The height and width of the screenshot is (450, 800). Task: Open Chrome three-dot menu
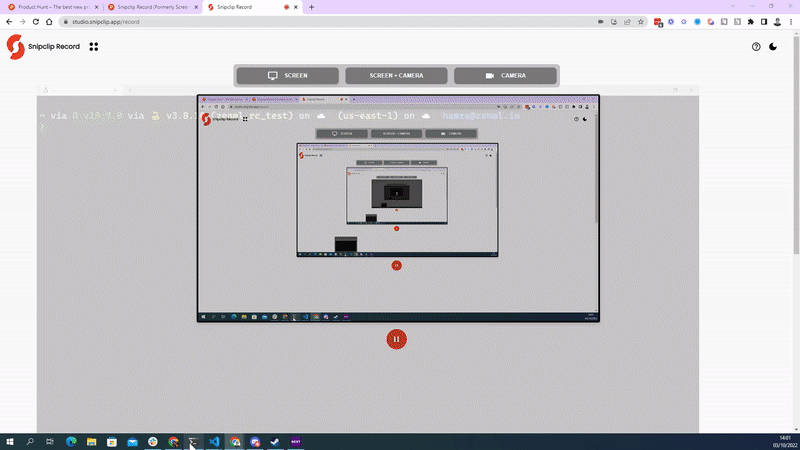tap(791, 22)
